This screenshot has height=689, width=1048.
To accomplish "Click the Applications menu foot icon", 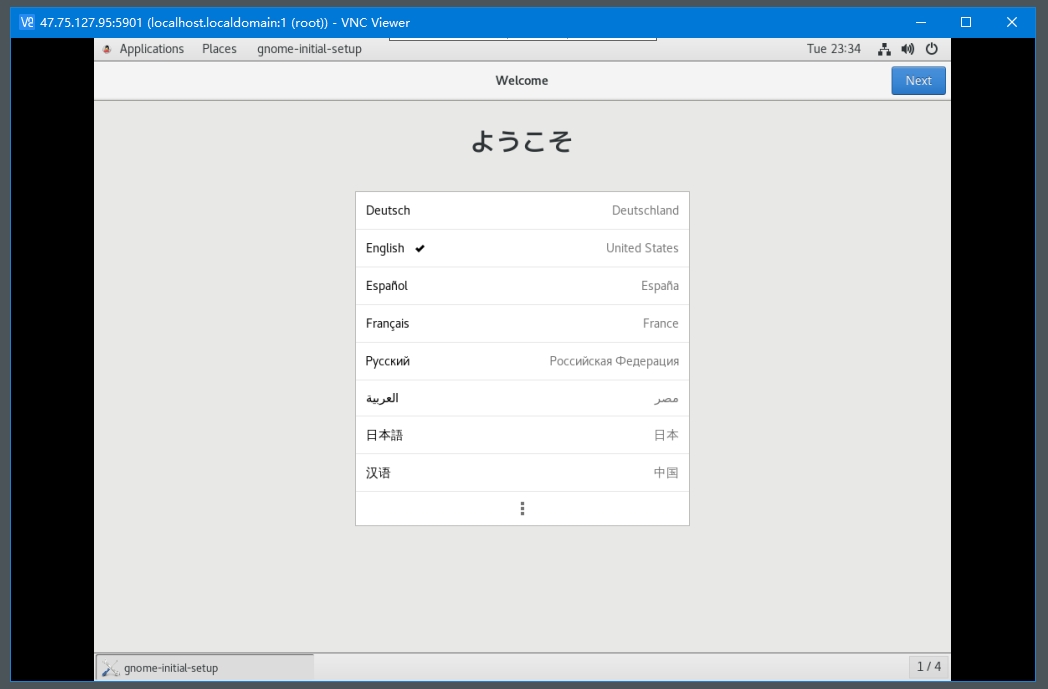I will tap(107, 49).
